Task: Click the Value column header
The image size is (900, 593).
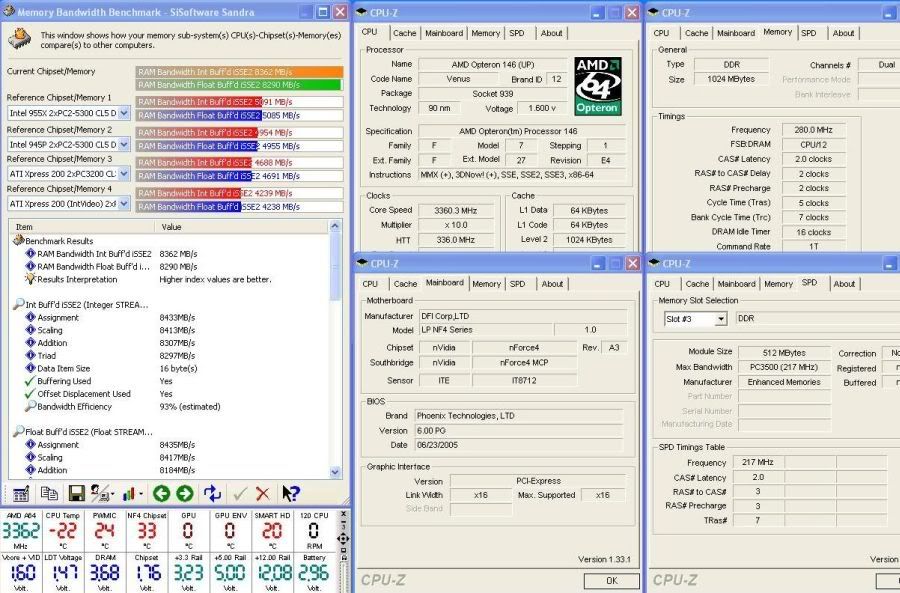Action: (241, 227)
